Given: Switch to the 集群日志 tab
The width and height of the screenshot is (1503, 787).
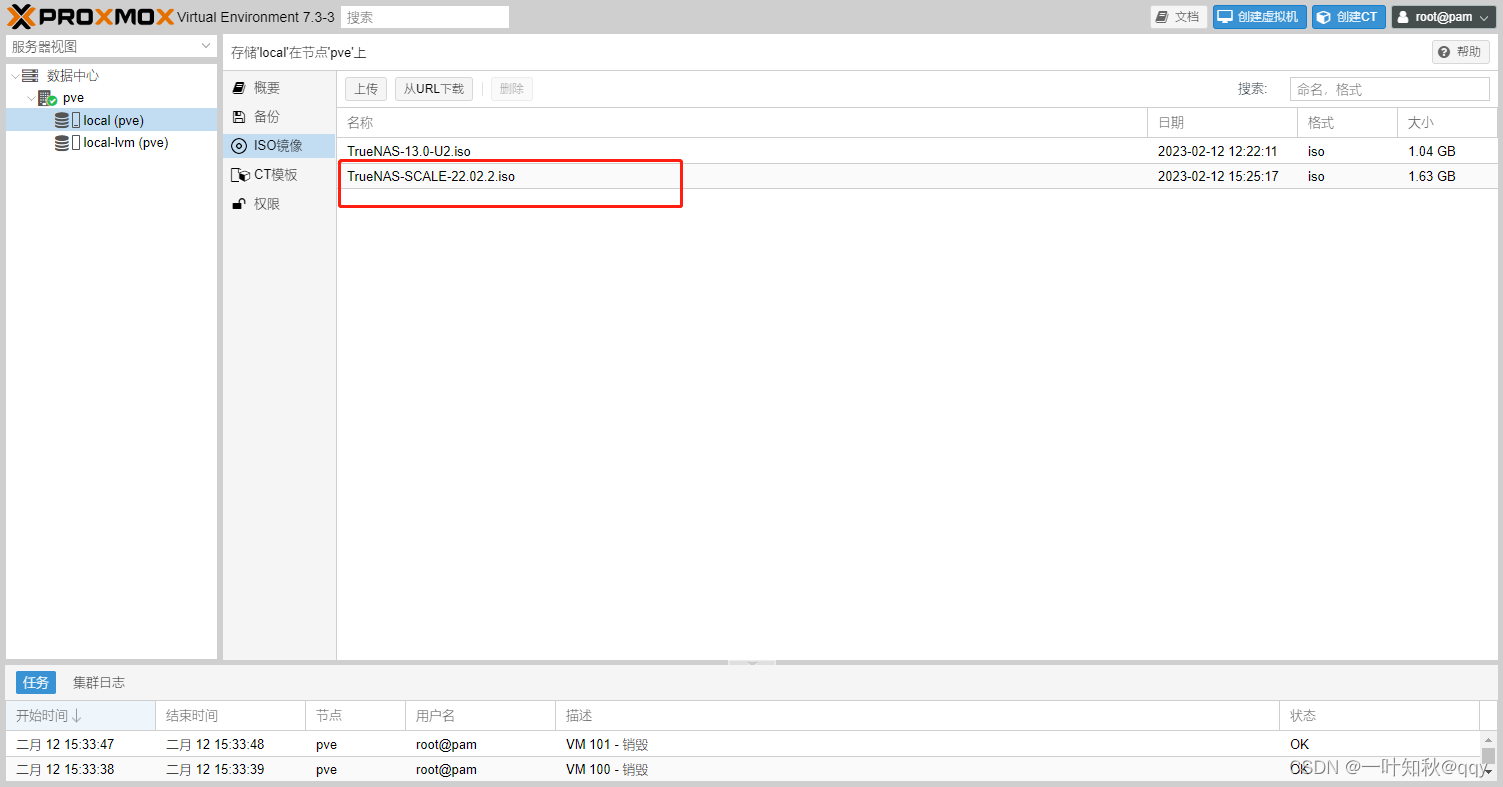Looking at the screenshot, I should pyautogui.click(x=99, y=682).
